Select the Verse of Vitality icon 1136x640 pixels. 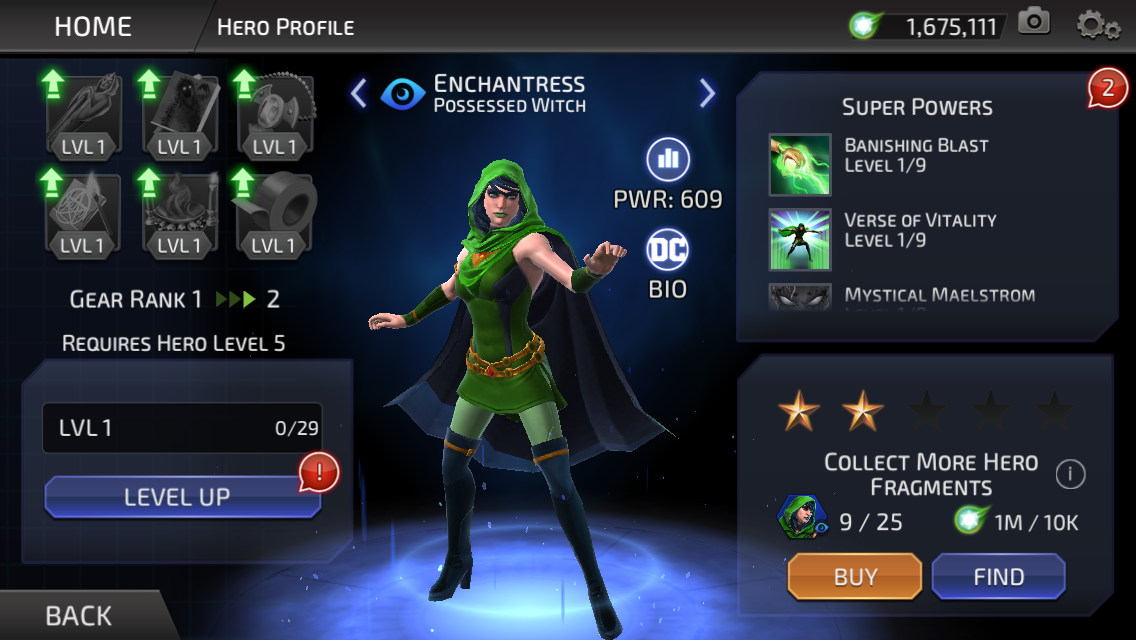coord(800,239)
